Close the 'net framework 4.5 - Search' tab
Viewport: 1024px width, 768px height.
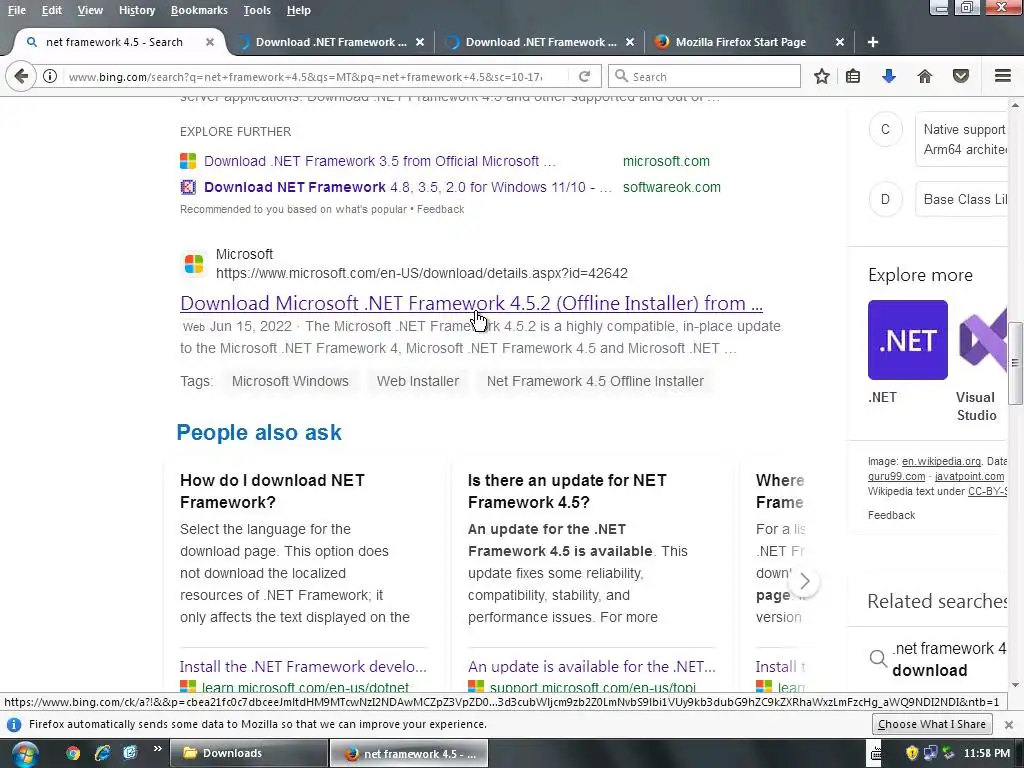tap(210, 42)
